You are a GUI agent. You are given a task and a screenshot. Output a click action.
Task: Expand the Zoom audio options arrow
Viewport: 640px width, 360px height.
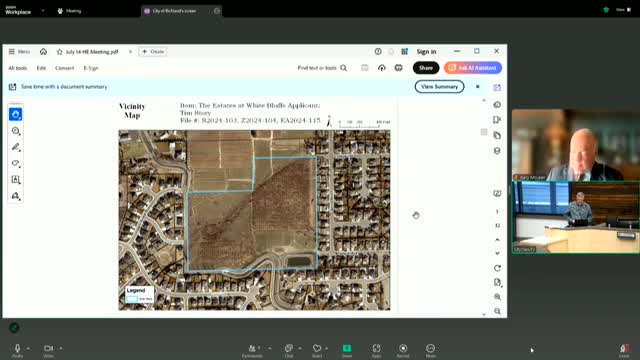pyautogui.click(x=28, y=348)
